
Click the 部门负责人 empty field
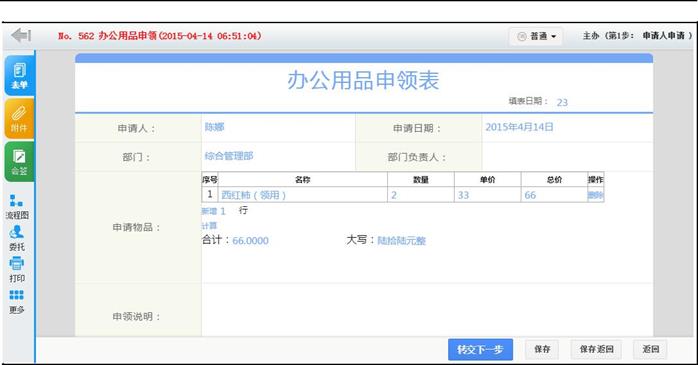(567, 157)
